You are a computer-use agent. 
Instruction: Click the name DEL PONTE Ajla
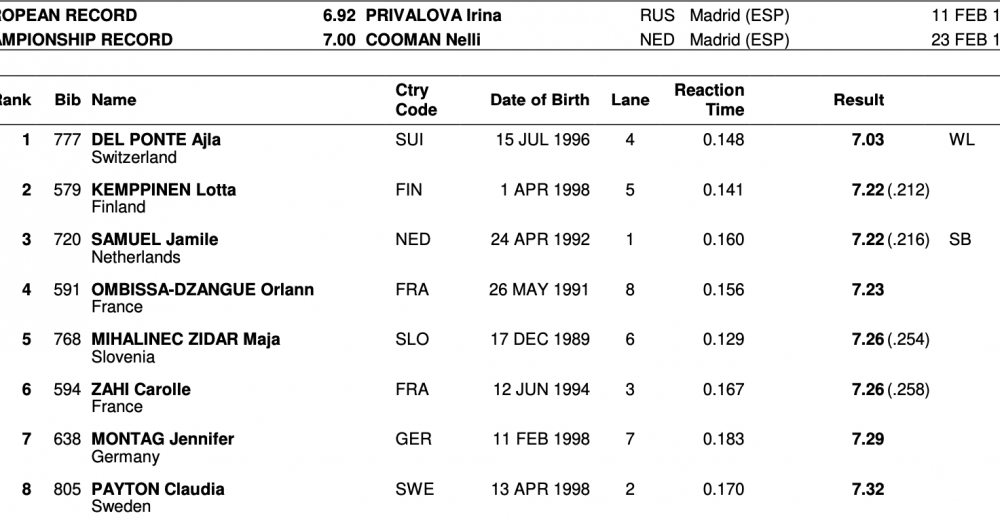coord(156,140)
